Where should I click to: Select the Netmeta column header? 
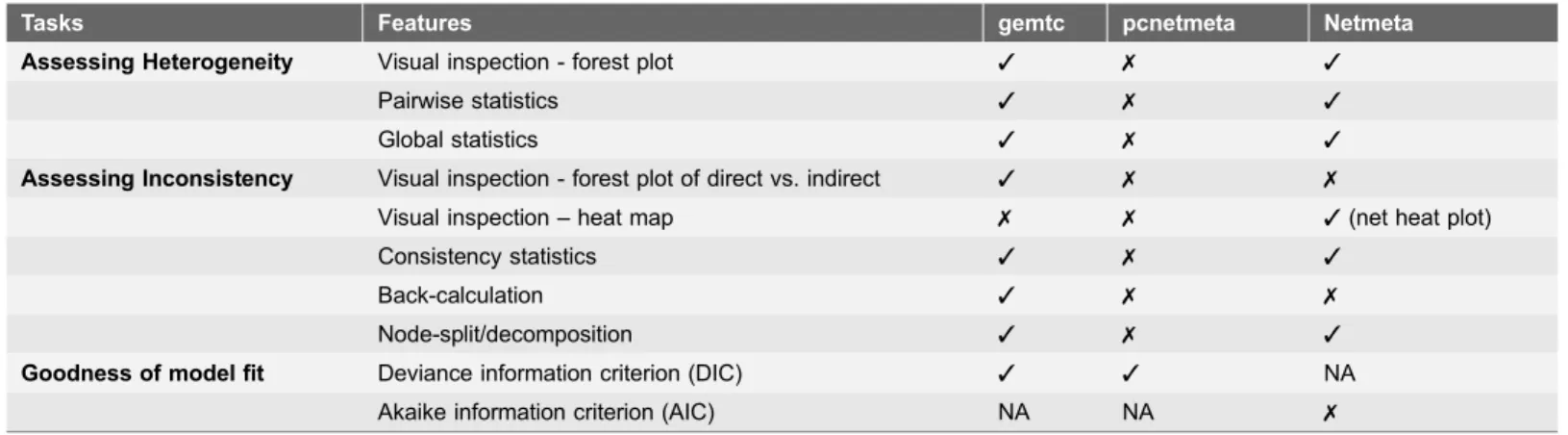tap(1368, 23)
